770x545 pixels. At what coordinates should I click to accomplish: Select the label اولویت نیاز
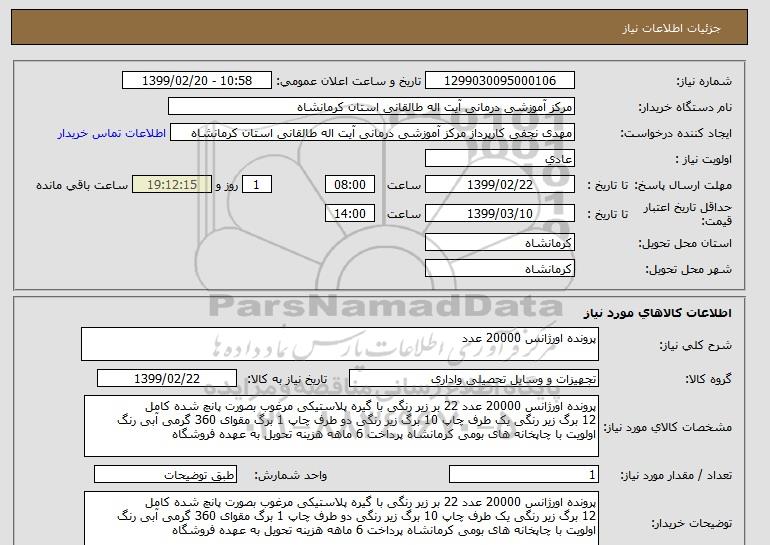703,159
